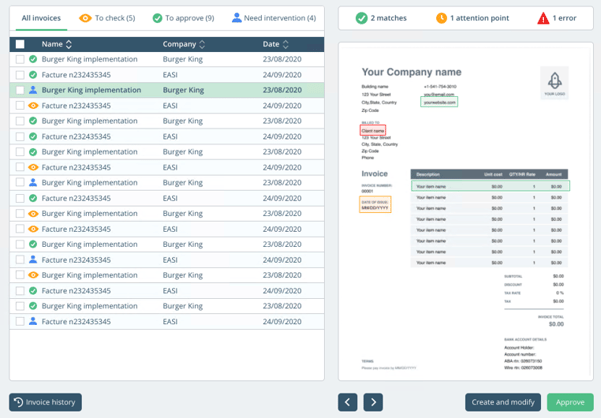This screenshot has width=601, height=418.
Task: Go to the previous invoice with left arrow
Action: pos(348,402)
